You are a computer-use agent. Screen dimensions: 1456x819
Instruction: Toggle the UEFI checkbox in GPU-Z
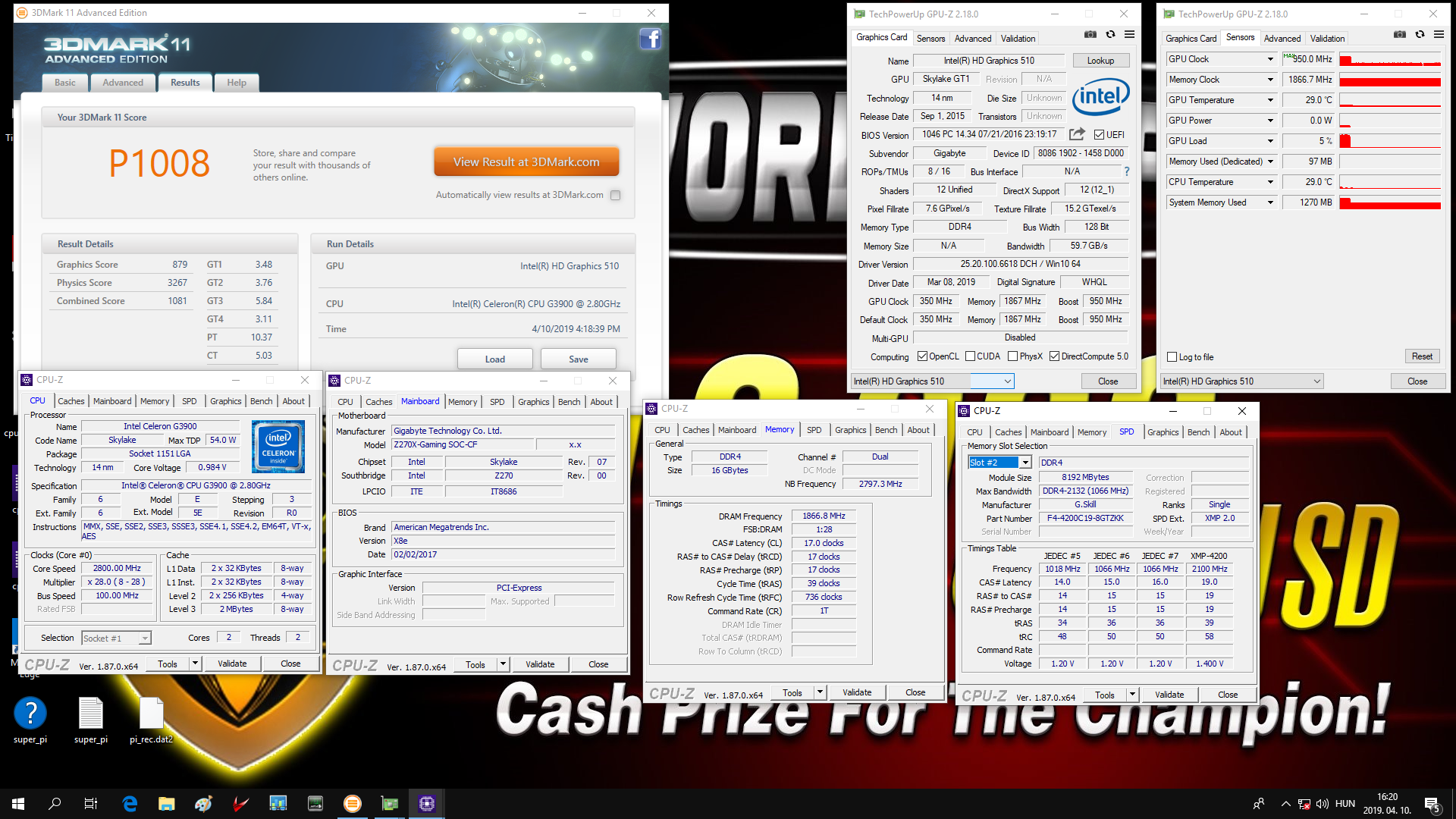point(1099,135)
